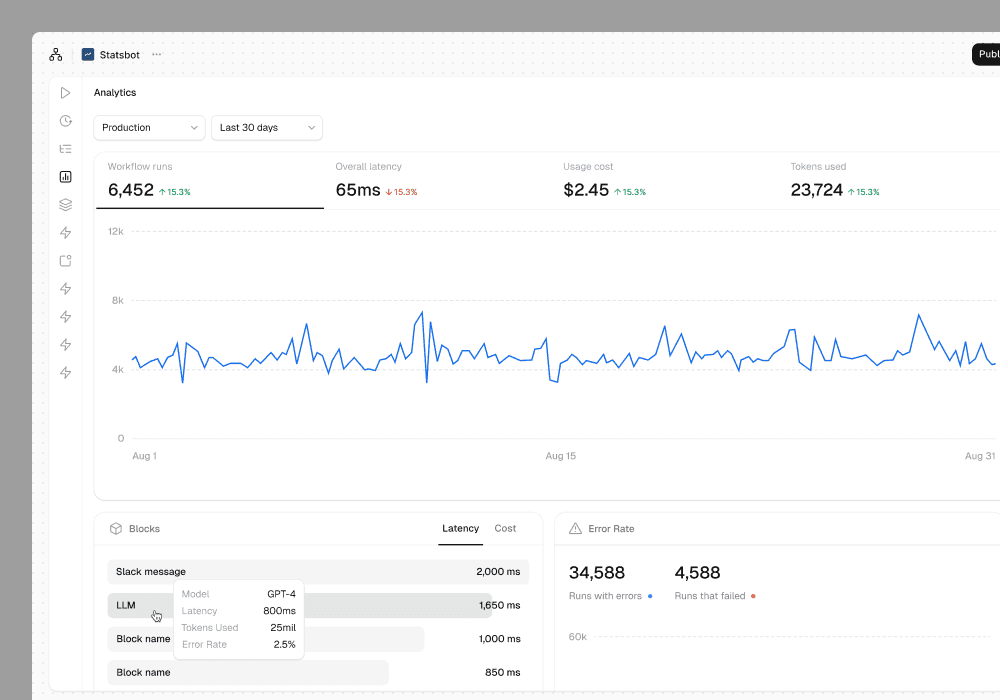Select the Overall latency metric tab
1000x700 pixels.
click(x=438, y=181)
